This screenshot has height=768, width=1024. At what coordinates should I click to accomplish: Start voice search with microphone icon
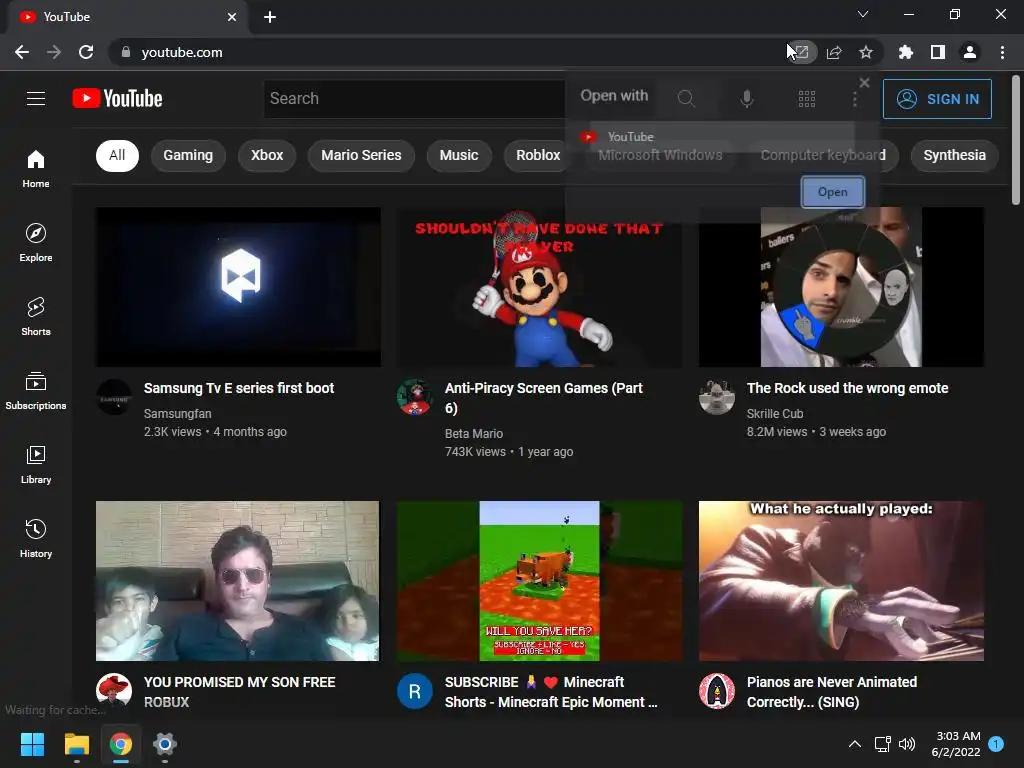tap(746, 99)
